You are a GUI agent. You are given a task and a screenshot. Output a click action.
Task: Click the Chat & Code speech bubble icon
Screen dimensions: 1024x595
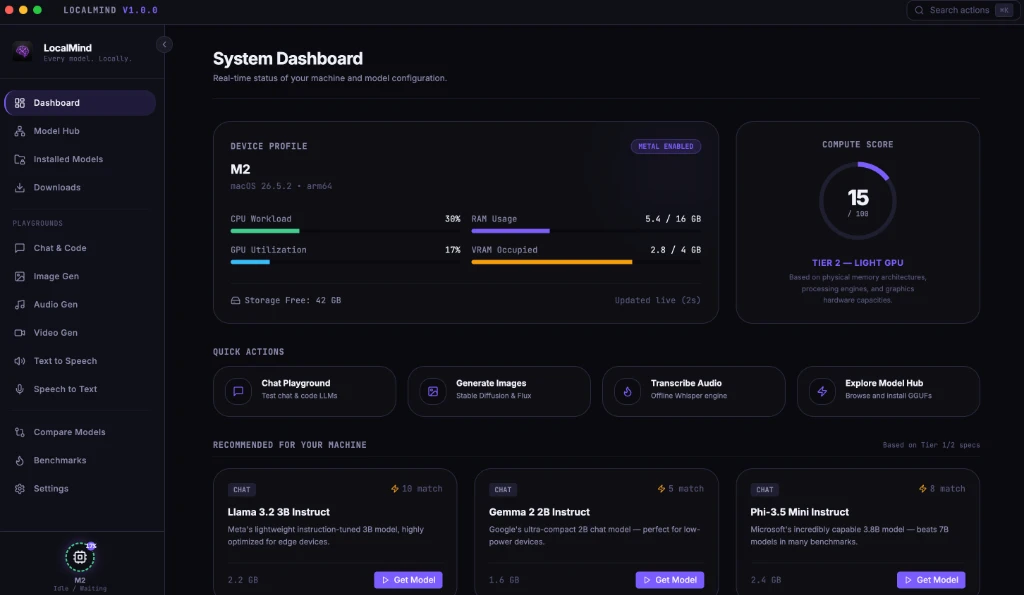click(x=20, y=248)
